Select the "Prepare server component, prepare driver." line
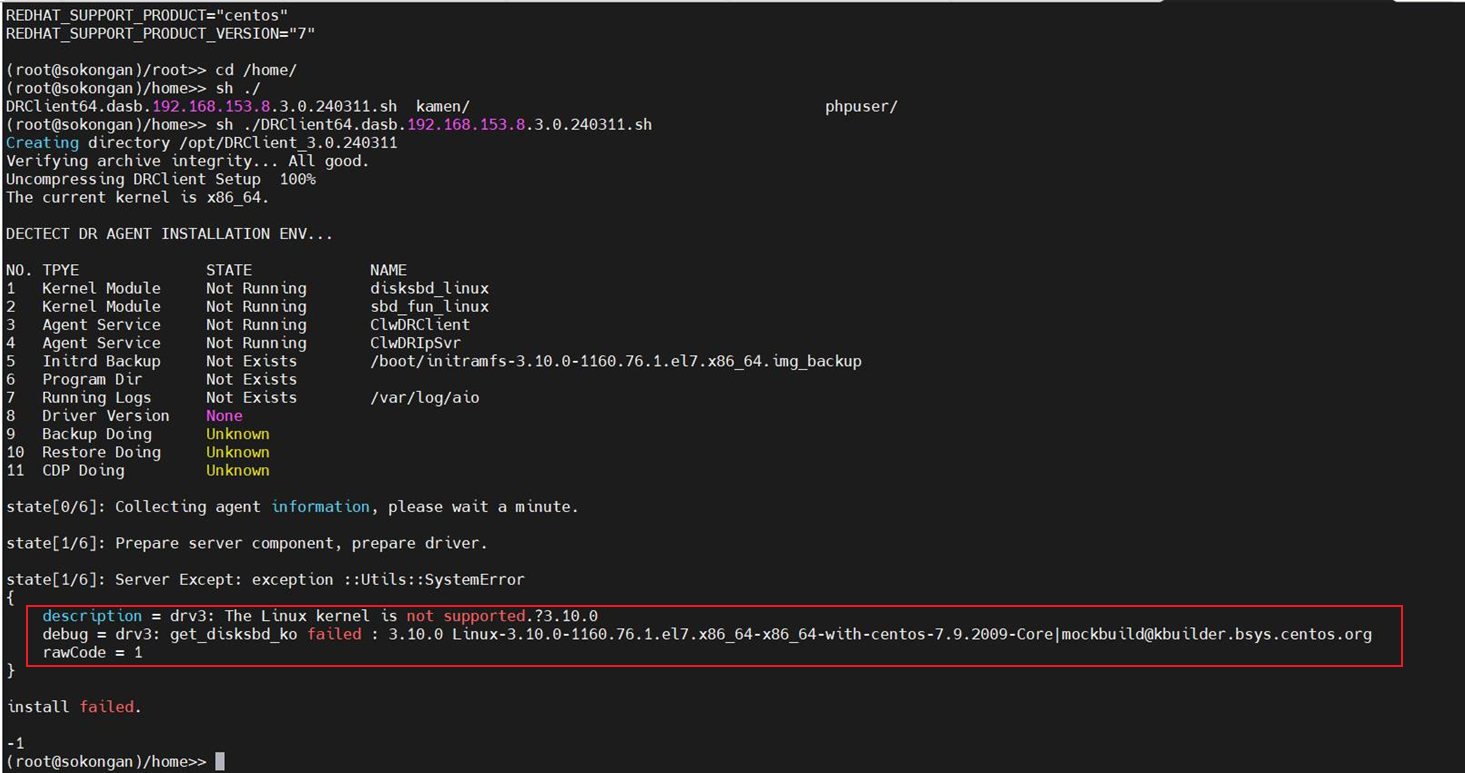Screen dimensions: 1465x773 (301, 543)
